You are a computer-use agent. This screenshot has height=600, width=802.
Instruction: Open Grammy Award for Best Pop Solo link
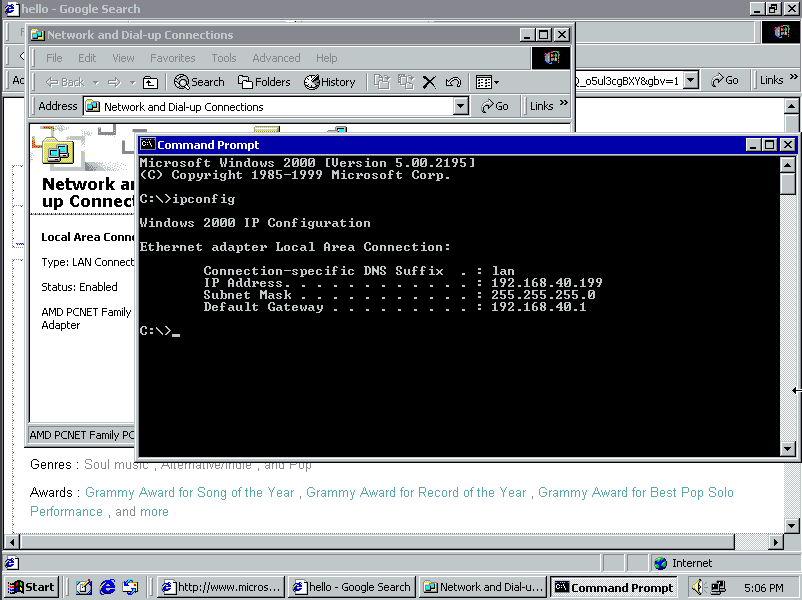tap(636, 492)
